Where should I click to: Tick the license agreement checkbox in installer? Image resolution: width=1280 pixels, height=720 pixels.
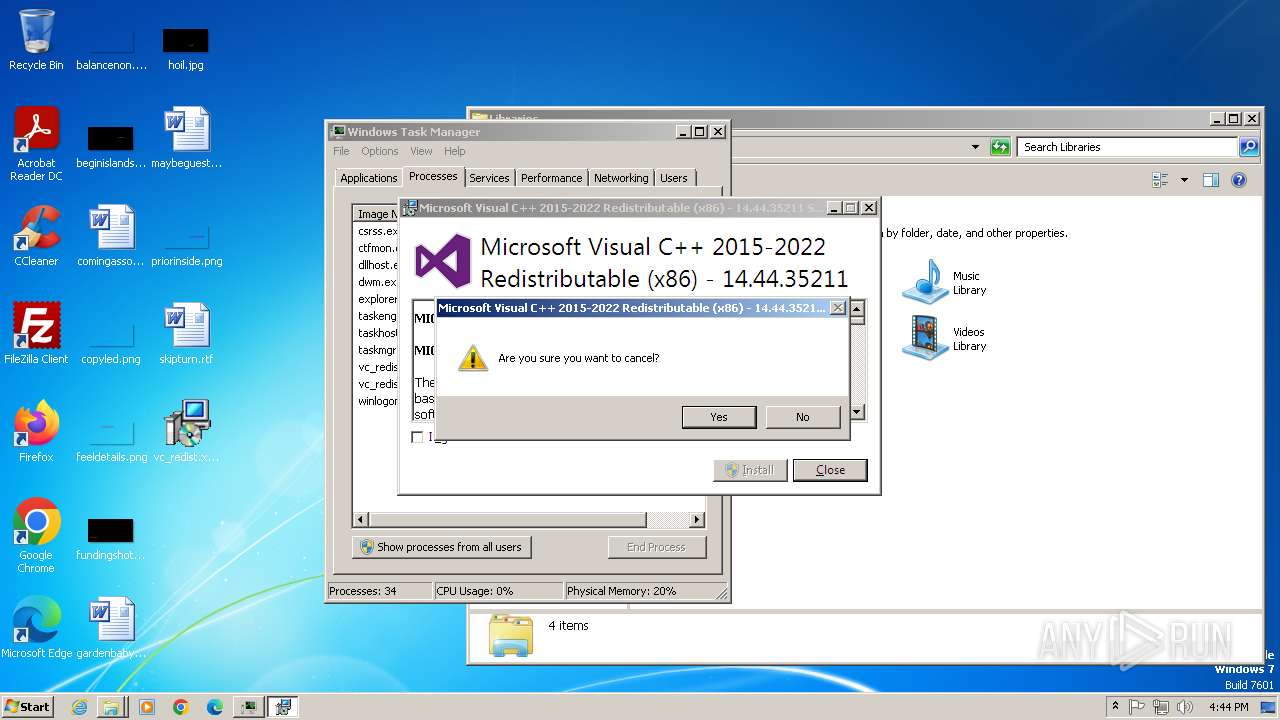point(417,437)
